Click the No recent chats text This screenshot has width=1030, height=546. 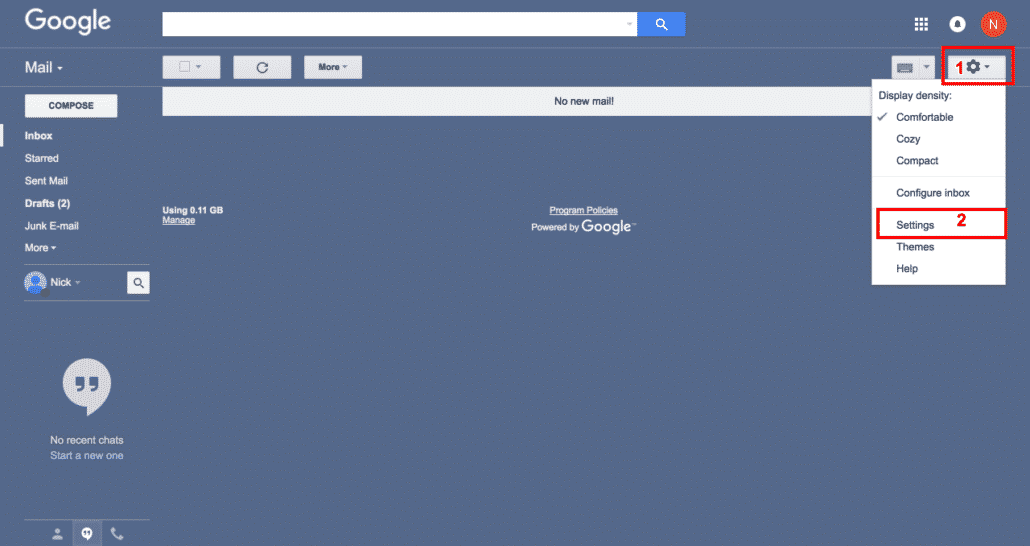[x=87, y=440]
